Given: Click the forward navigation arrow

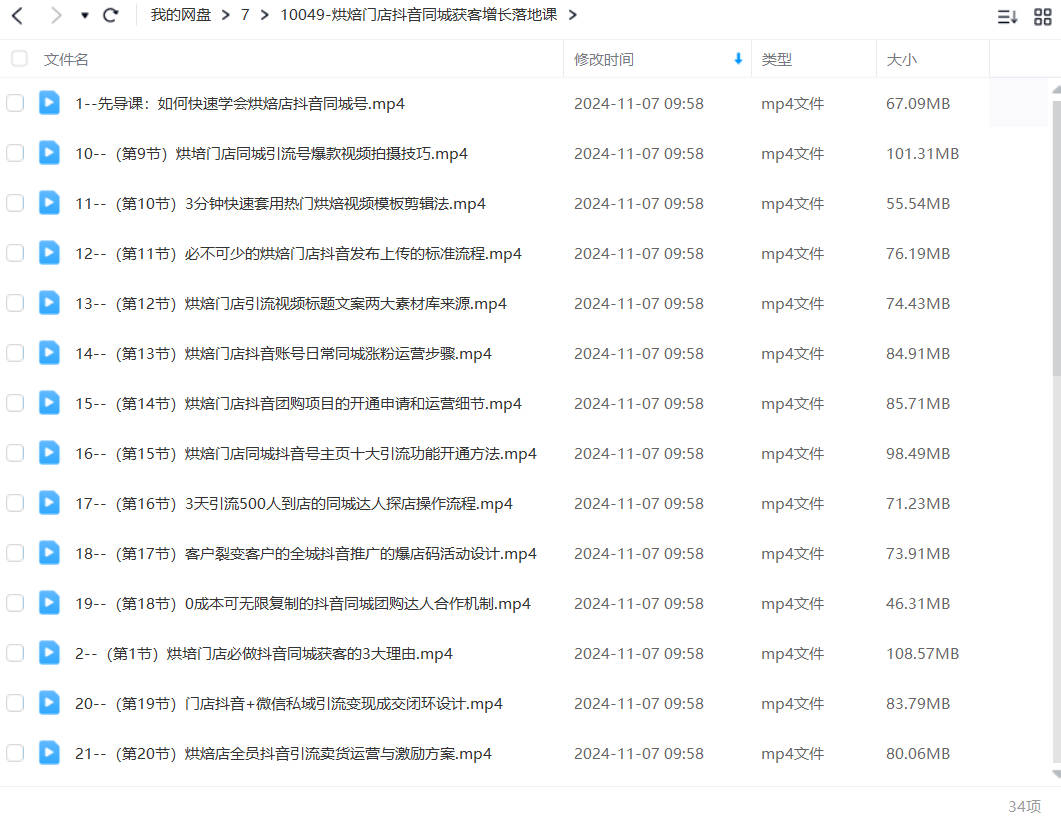Looking at the screenshot, I should (x=55, y=15).
